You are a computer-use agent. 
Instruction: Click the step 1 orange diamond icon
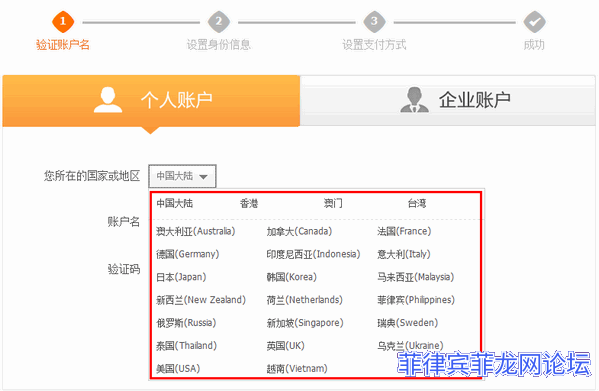coord(63,21)
